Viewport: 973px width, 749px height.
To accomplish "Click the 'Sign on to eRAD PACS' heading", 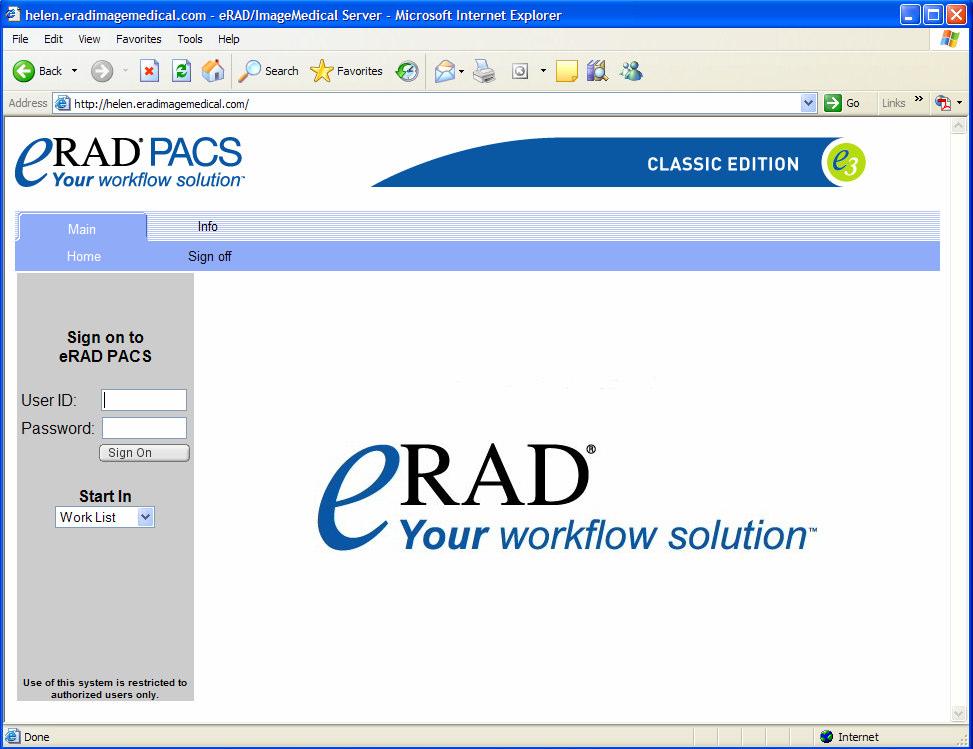I will [x=105, y=347].
